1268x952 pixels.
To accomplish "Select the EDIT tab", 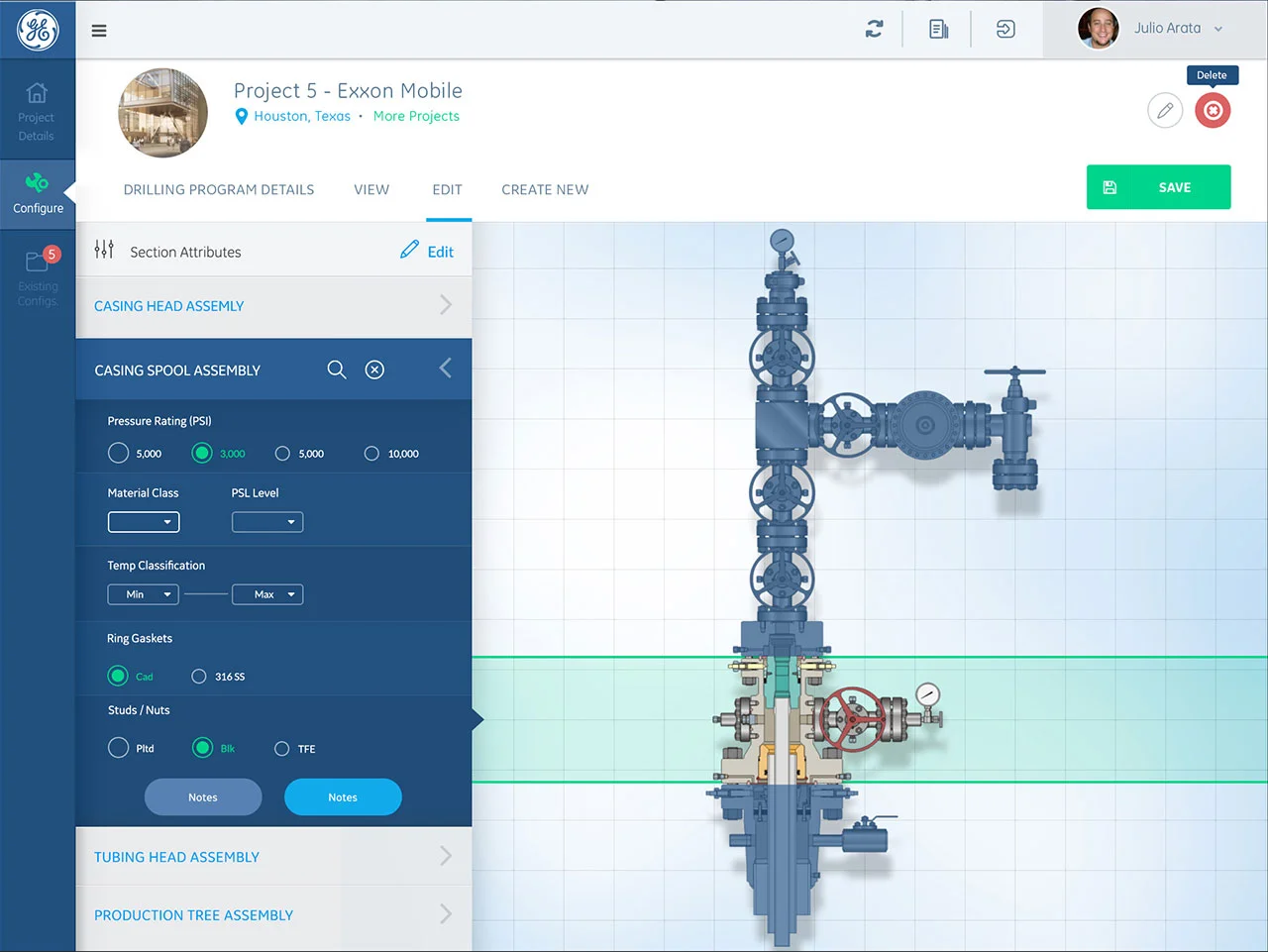I will click(447, 189).
